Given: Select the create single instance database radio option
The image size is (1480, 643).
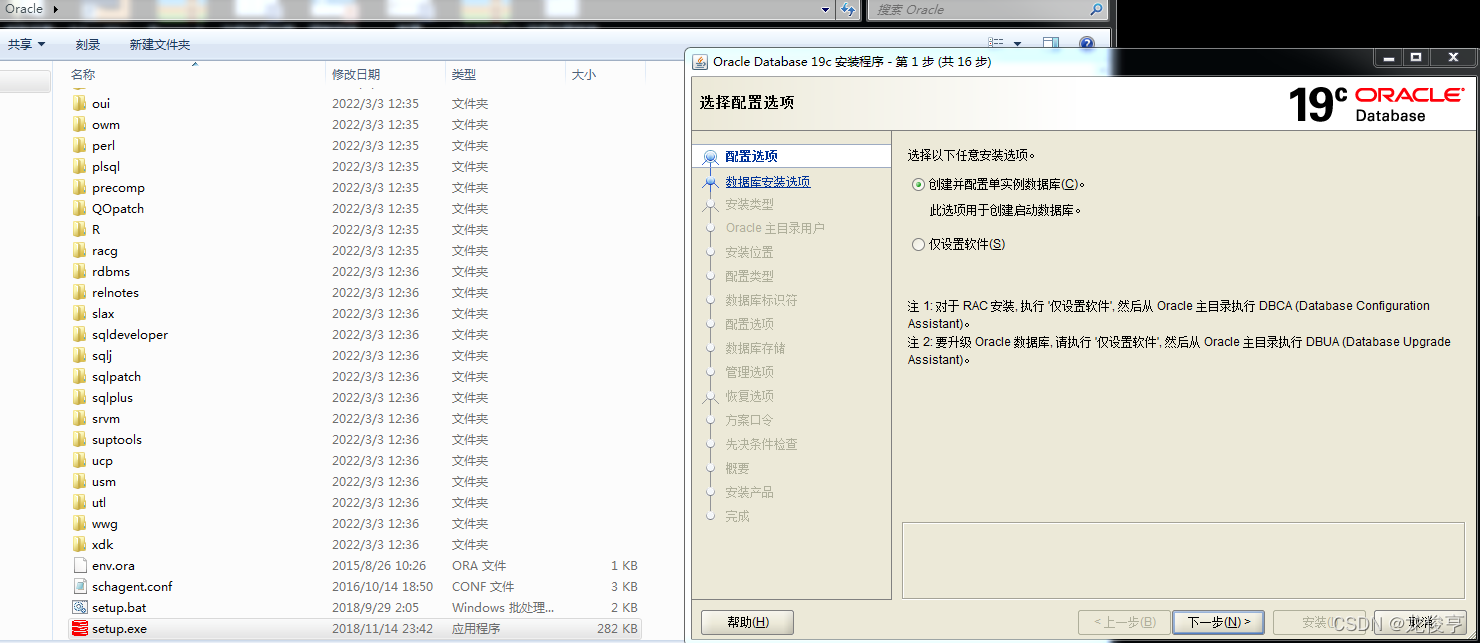Looking at the screenshot, I should point(918,184).
